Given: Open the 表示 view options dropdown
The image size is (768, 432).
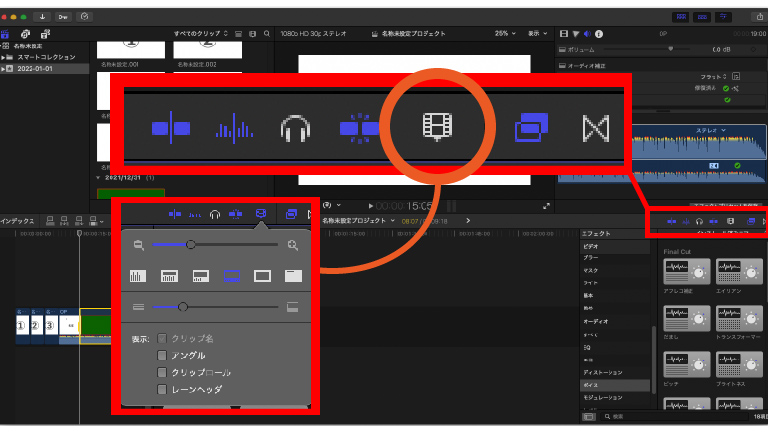Looking at the screenshot, I should [537, 33].
